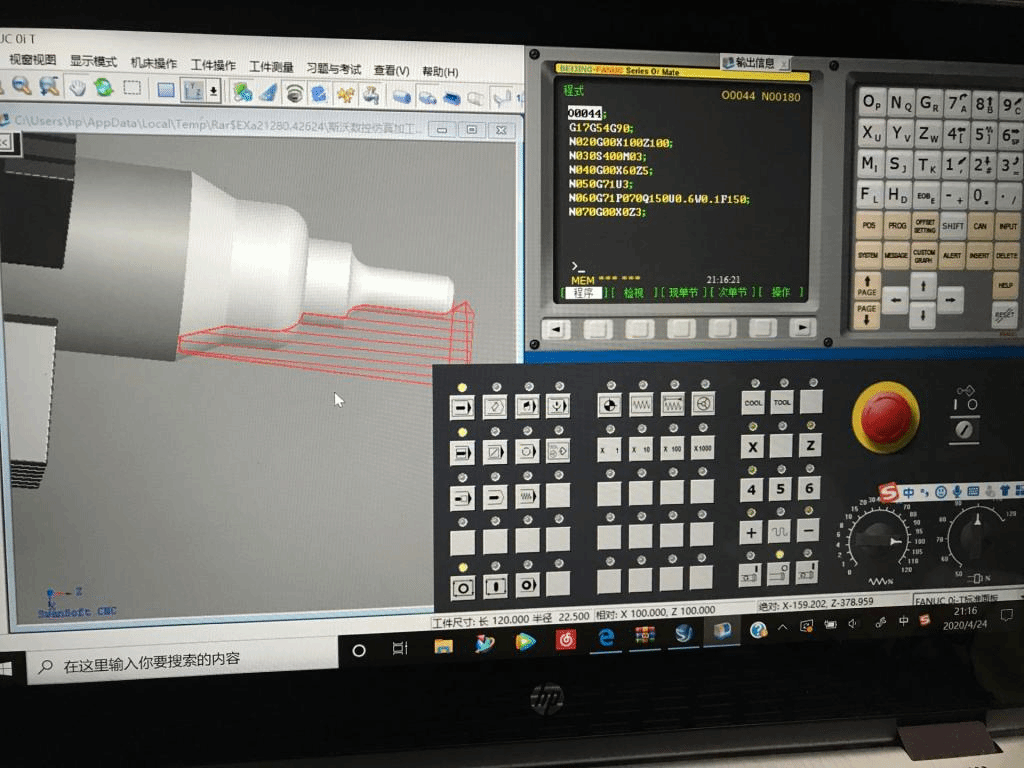
Task: Open the dropdown arrow beside the view tool
Action: (x=213, y=91)
